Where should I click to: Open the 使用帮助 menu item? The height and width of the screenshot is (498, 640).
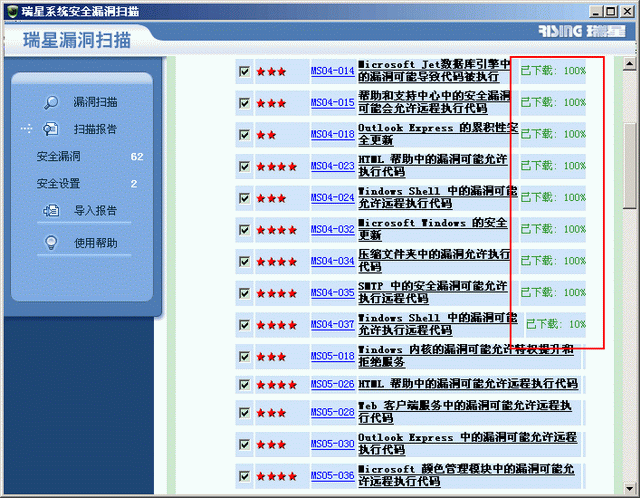tap(96, 243)
